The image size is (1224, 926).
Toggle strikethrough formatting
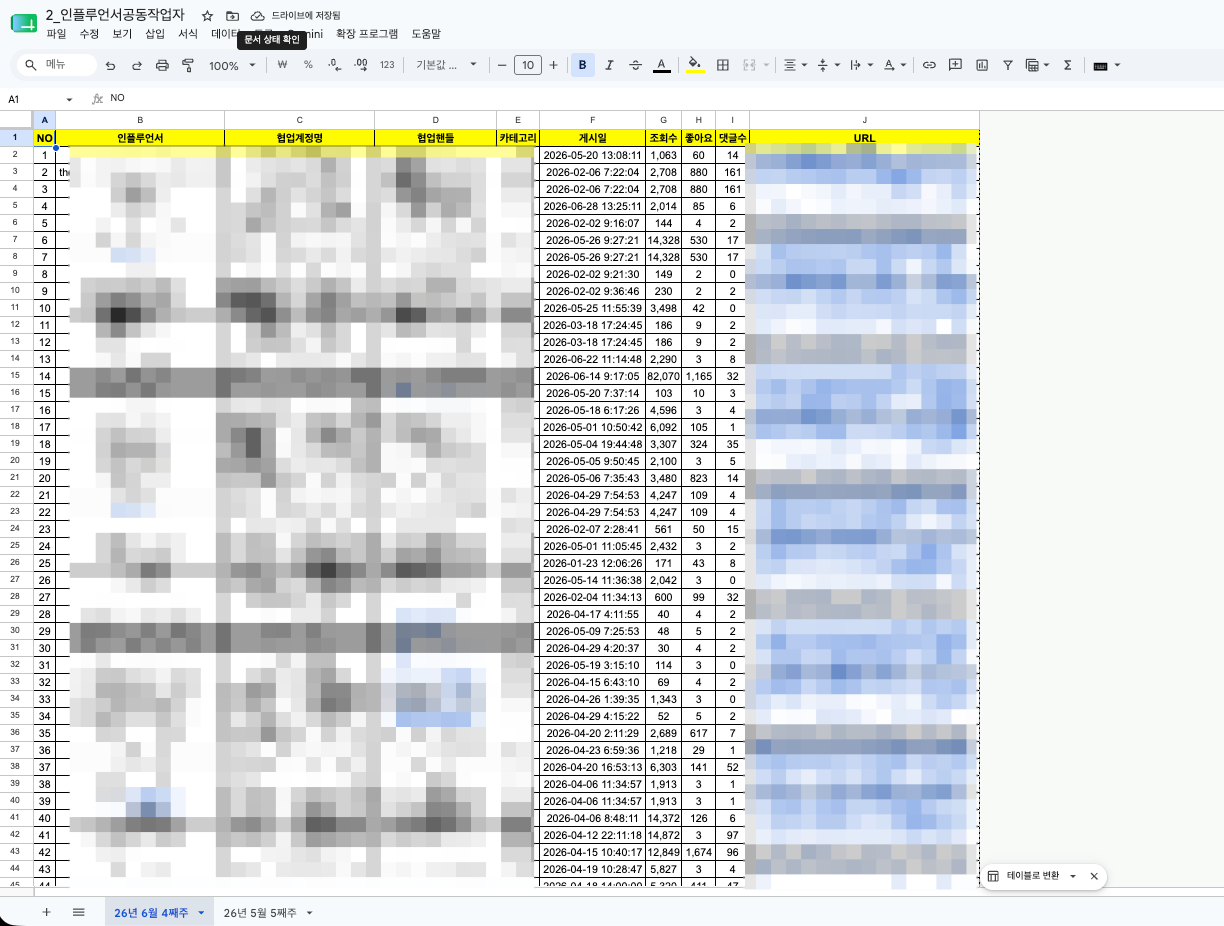tap(635, 65)
